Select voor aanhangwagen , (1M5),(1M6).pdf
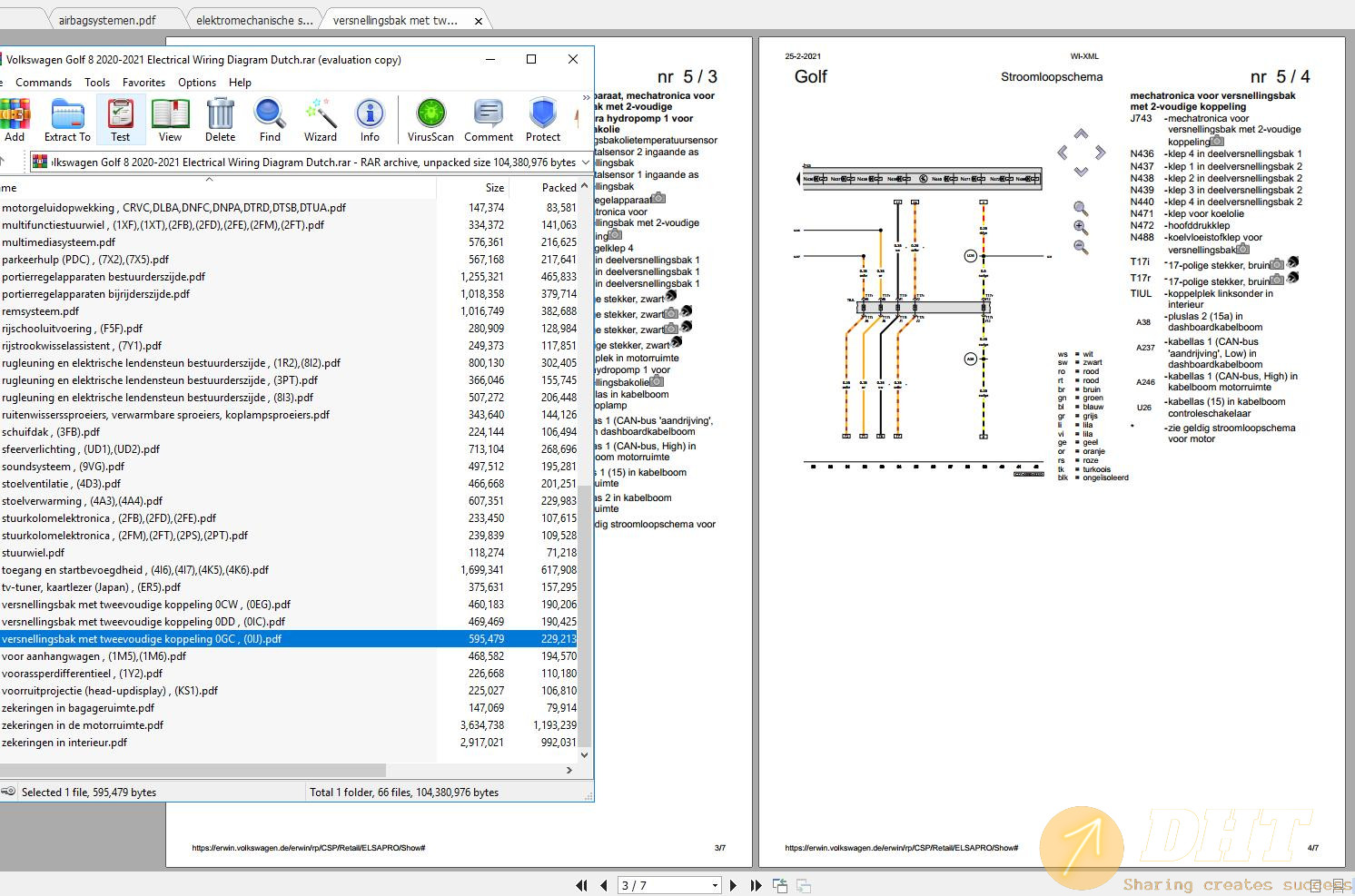 [289, 656]
